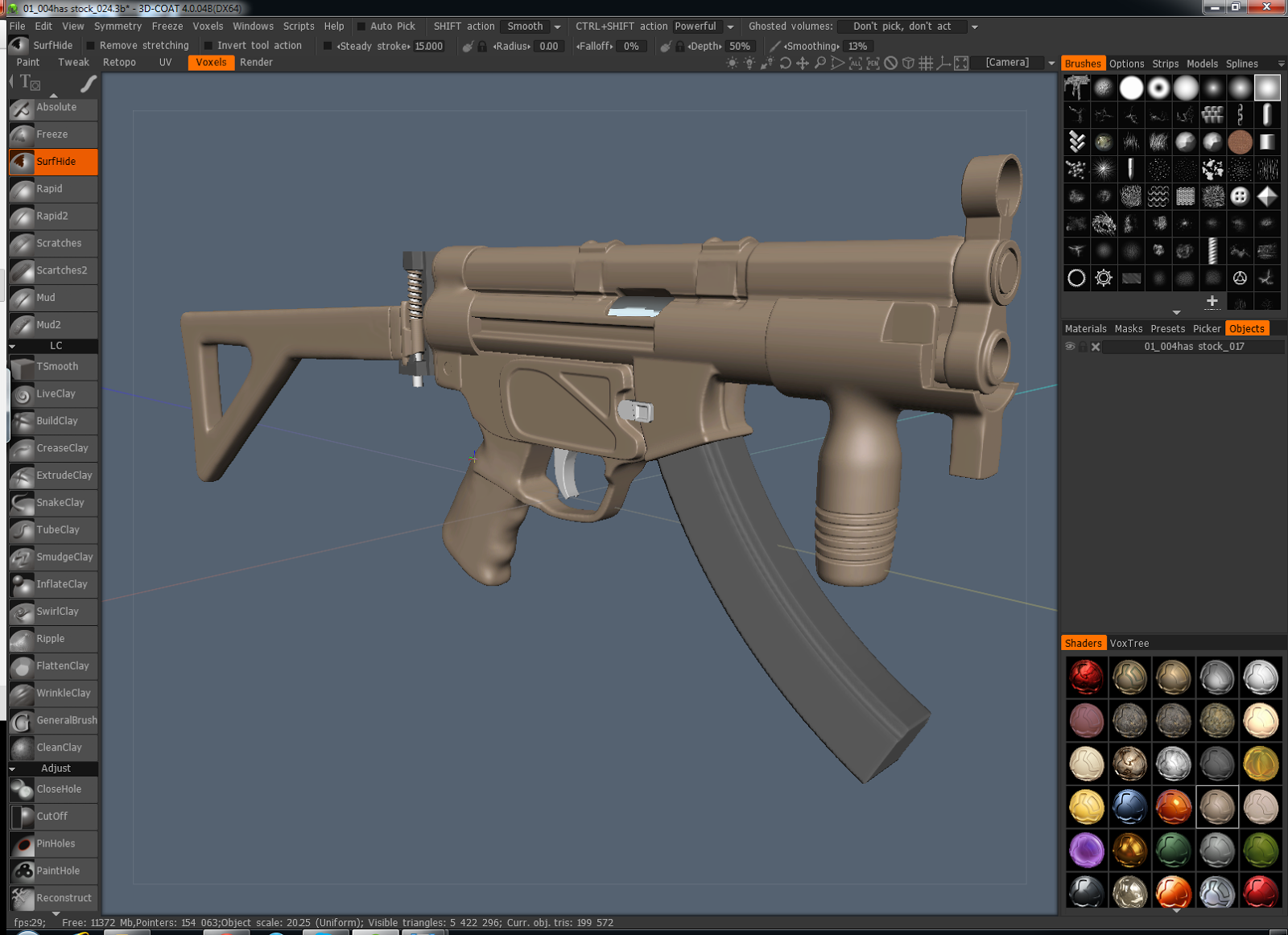Open the Ghosted volumes dropdown
The width and height of the screenshot is (1288, 935).
coord(974,27)
